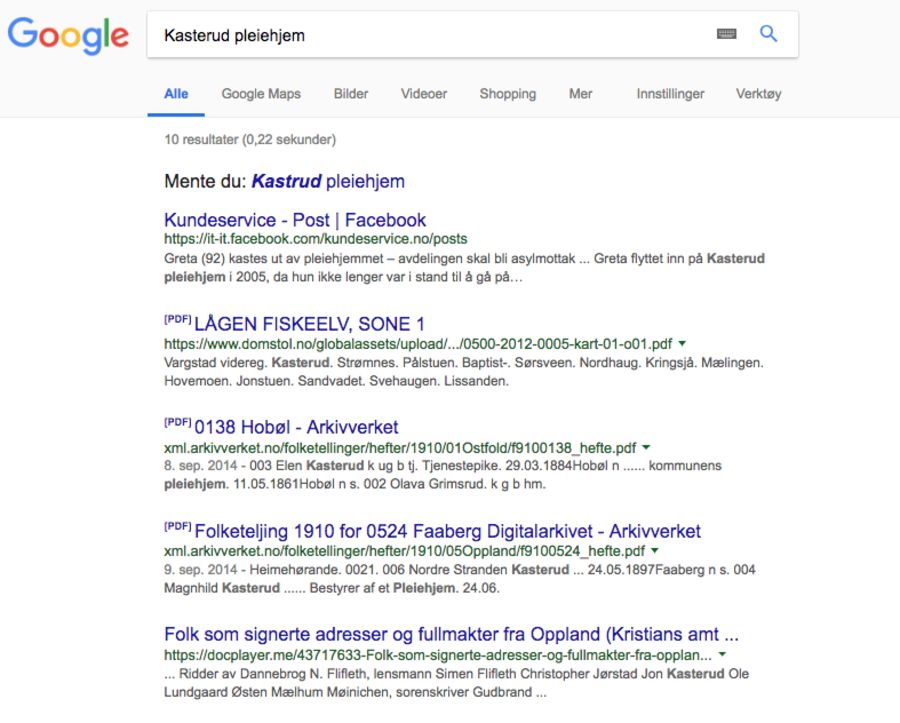Click the xml.arkivverket.no 01Ostfold URL text
900x723 pixels.
(x=400, y=448)
